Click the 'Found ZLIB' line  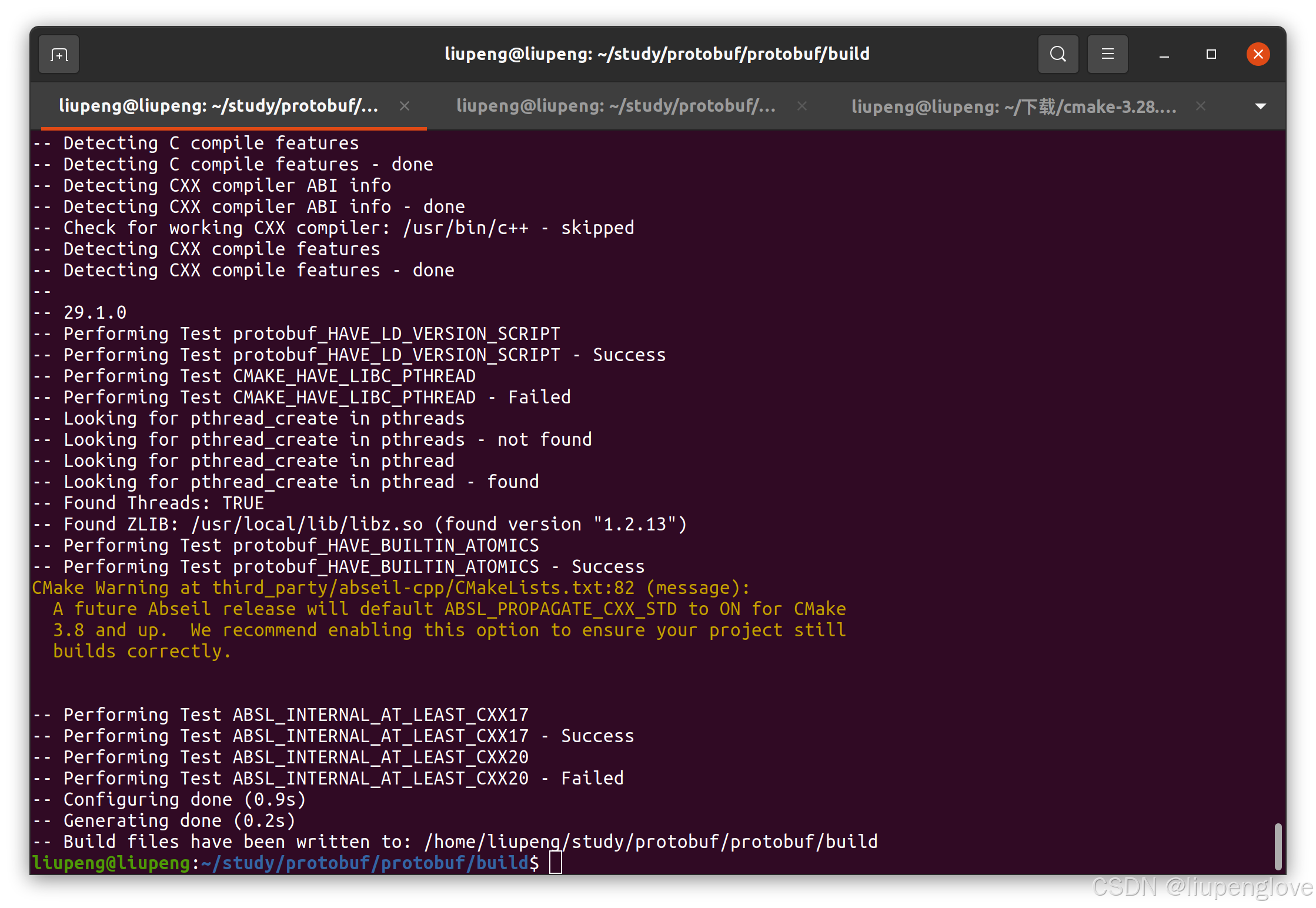360,524
